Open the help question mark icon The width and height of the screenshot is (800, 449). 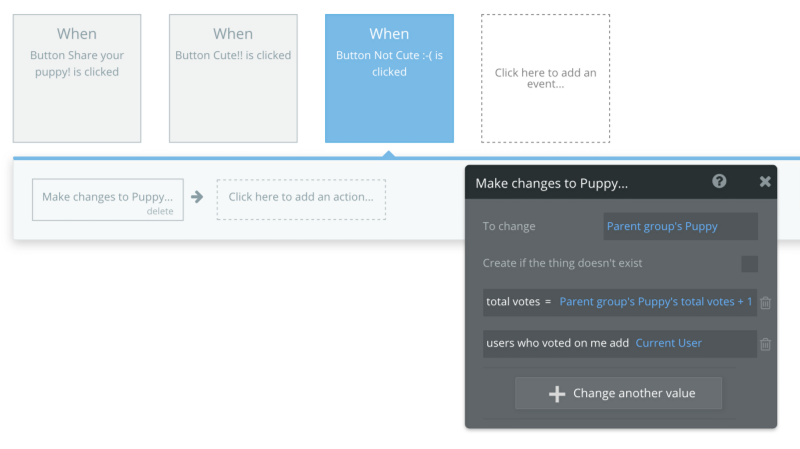(719, 182)
